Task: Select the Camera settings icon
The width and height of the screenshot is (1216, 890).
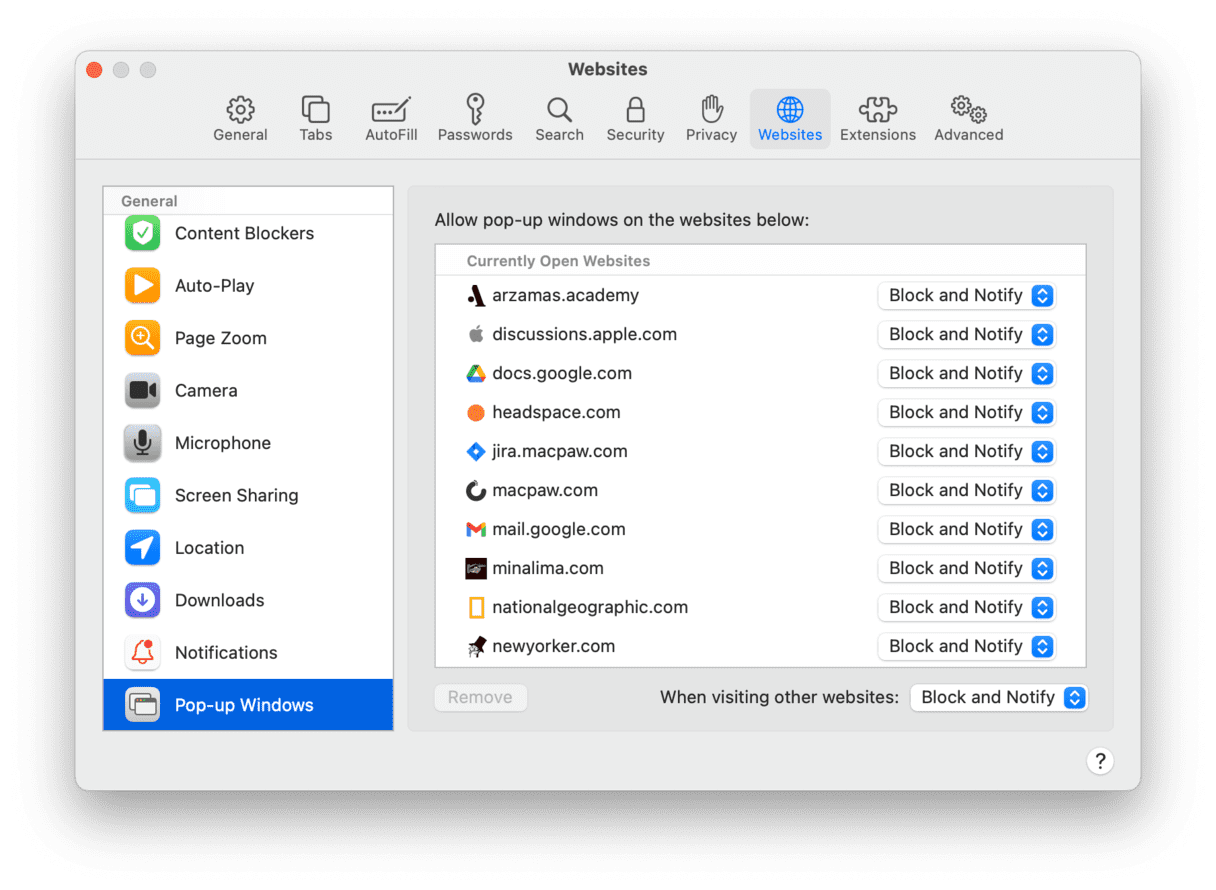Action: 141,390
